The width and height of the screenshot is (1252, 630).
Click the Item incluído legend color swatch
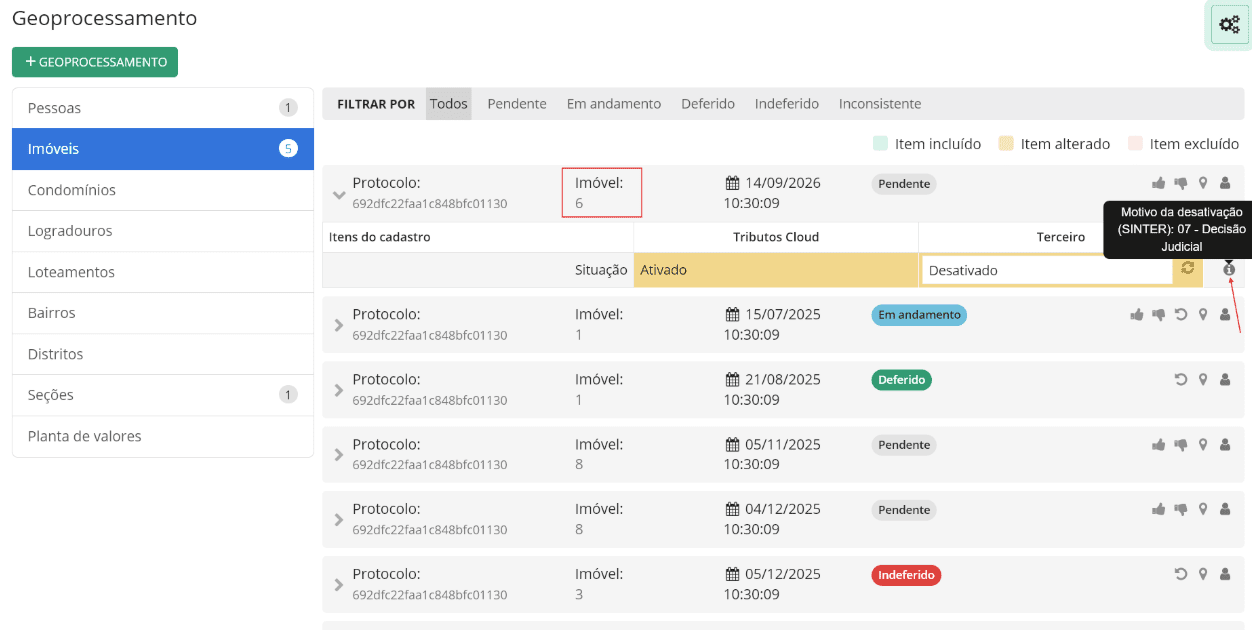pos(880,144)
